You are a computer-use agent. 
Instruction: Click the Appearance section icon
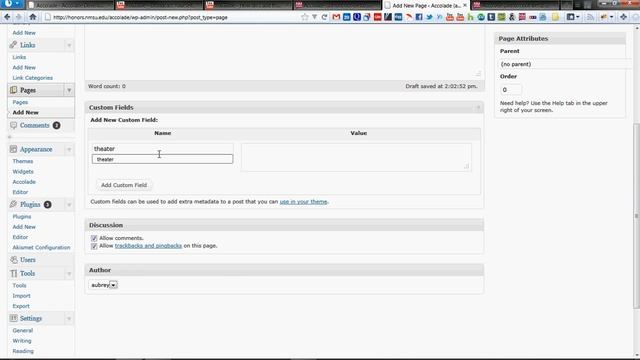pos(13,149)
